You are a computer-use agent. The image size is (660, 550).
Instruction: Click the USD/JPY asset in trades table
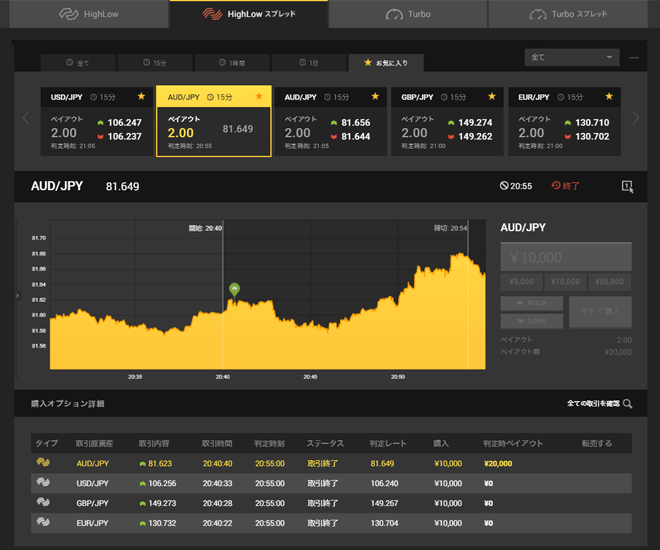(x=93, y=483)
